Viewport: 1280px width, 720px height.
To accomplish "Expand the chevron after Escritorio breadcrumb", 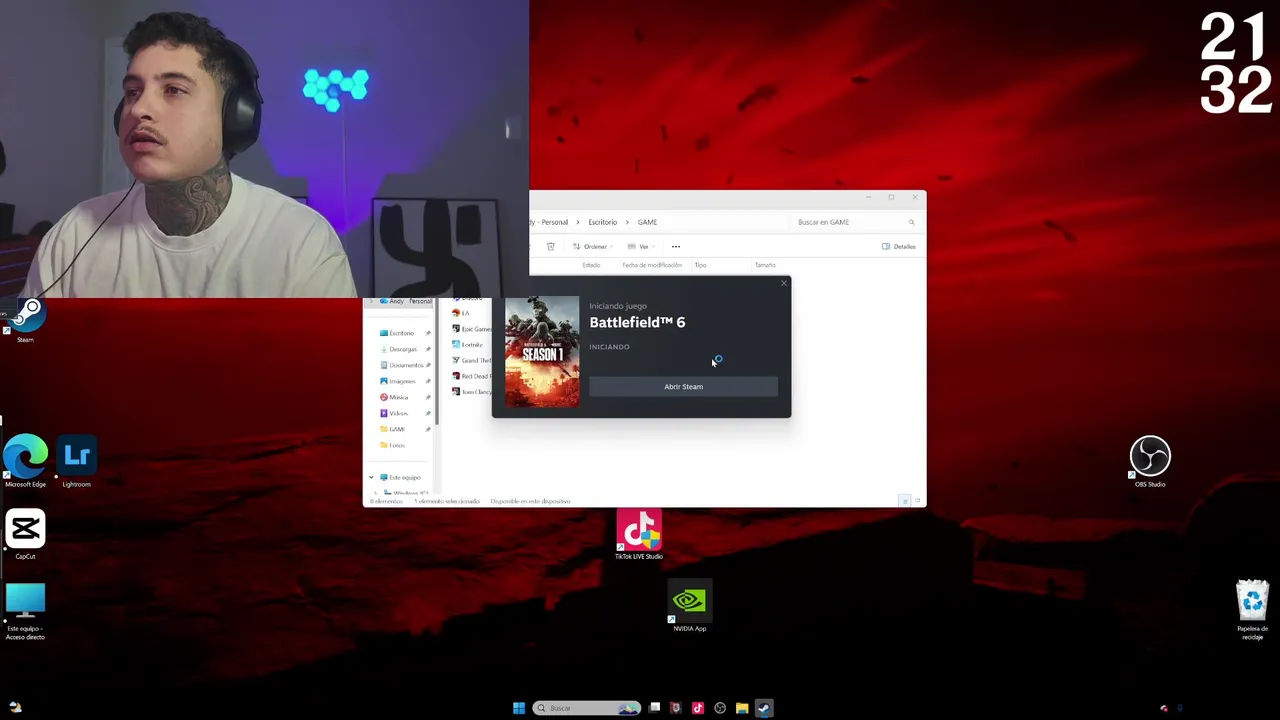I will [627, 222].
